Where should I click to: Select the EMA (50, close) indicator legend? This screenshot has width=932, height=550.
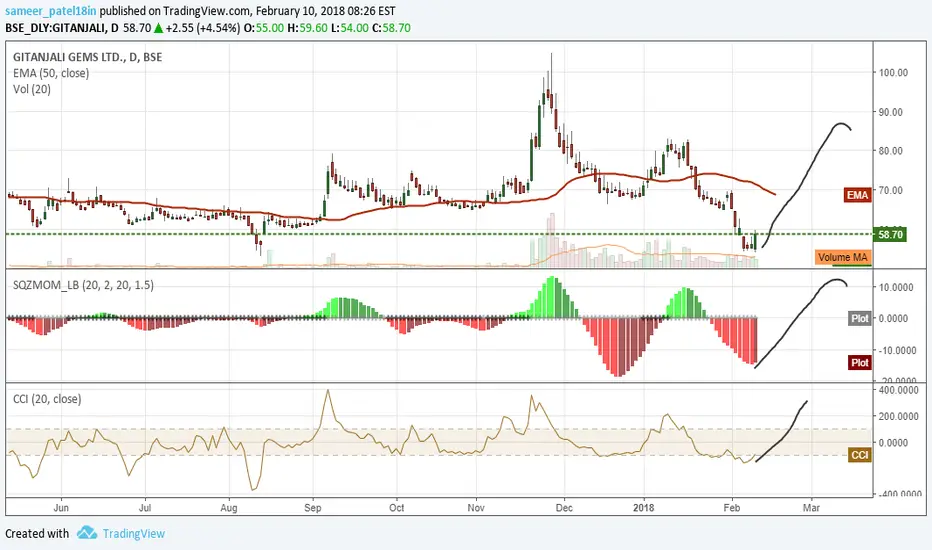click(x=51, y=73)
